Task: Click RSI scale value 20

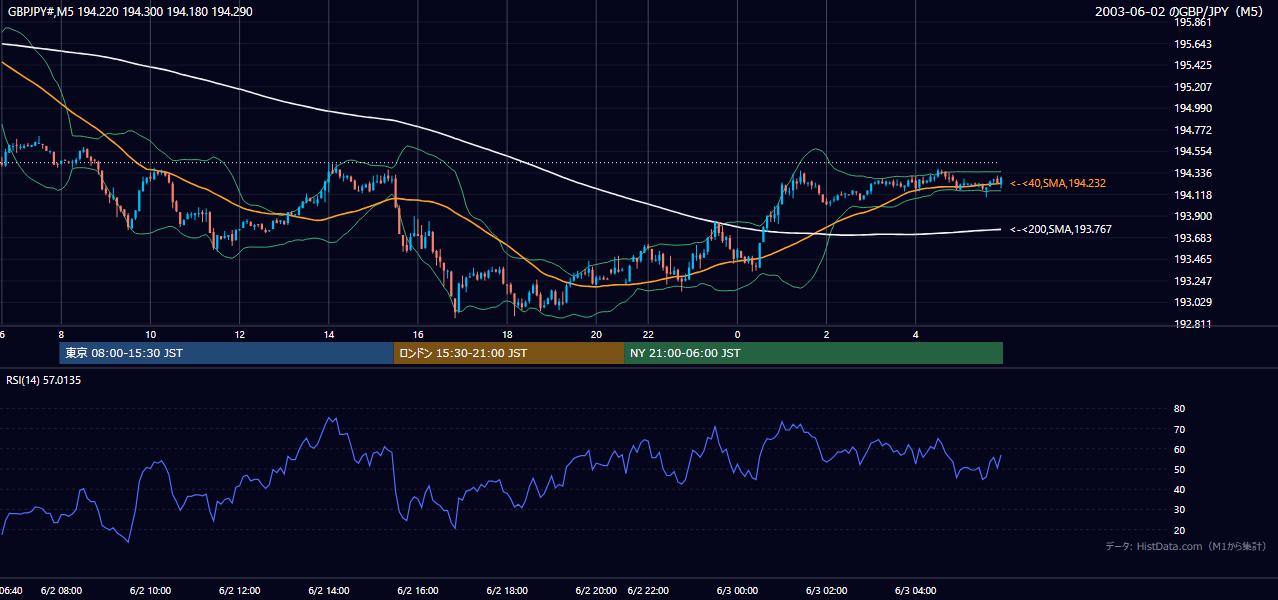Action: pos(1179,530)
